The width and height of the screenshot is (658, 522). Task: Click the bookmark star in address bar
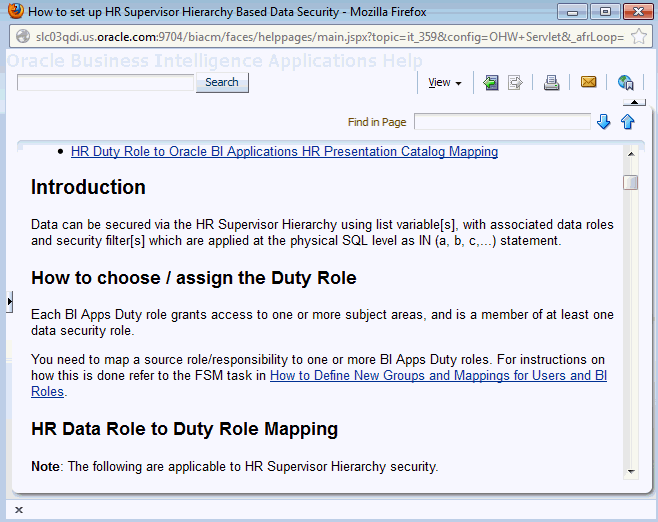coord(639,37)
